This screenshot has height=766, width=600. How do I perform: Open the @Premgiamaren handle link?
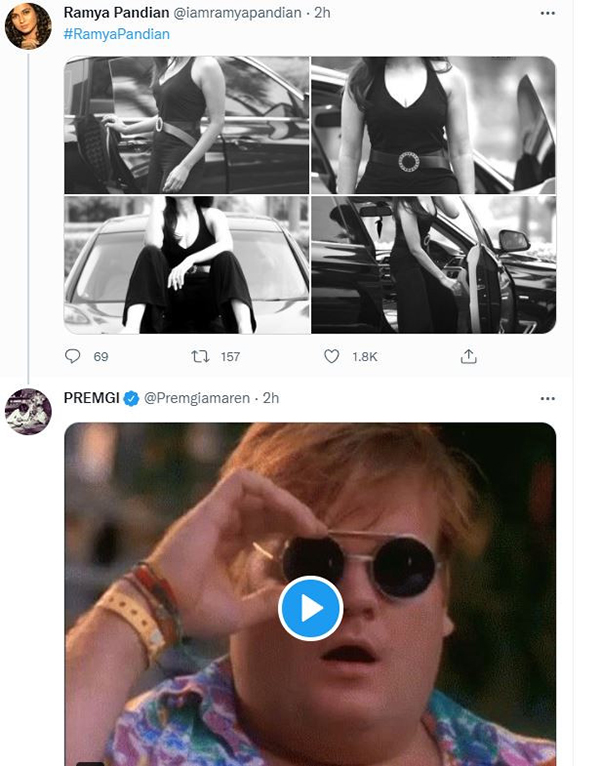coord(196,398)
